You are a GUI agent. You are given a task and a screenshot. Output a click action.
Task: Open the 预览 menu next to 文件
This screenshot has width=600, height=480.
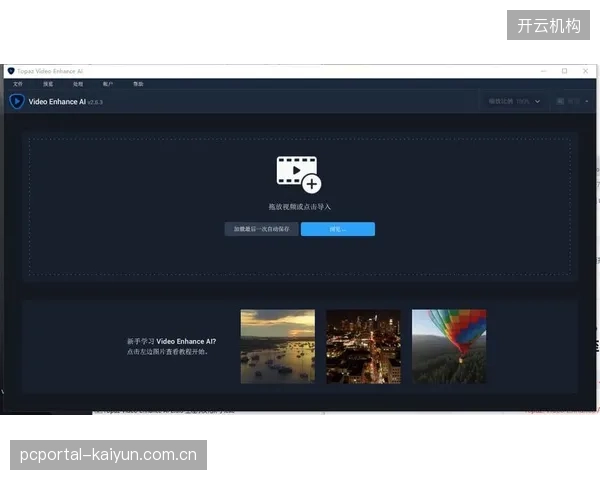48,84
